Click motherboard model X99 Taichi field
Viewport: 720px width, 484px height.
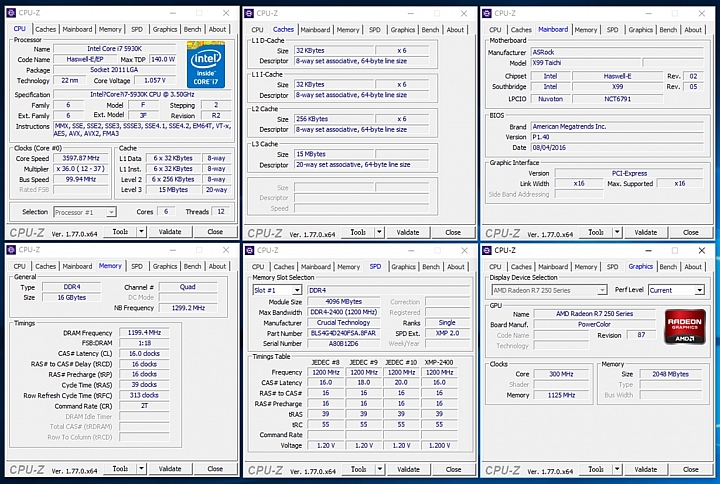click(585, 63)
